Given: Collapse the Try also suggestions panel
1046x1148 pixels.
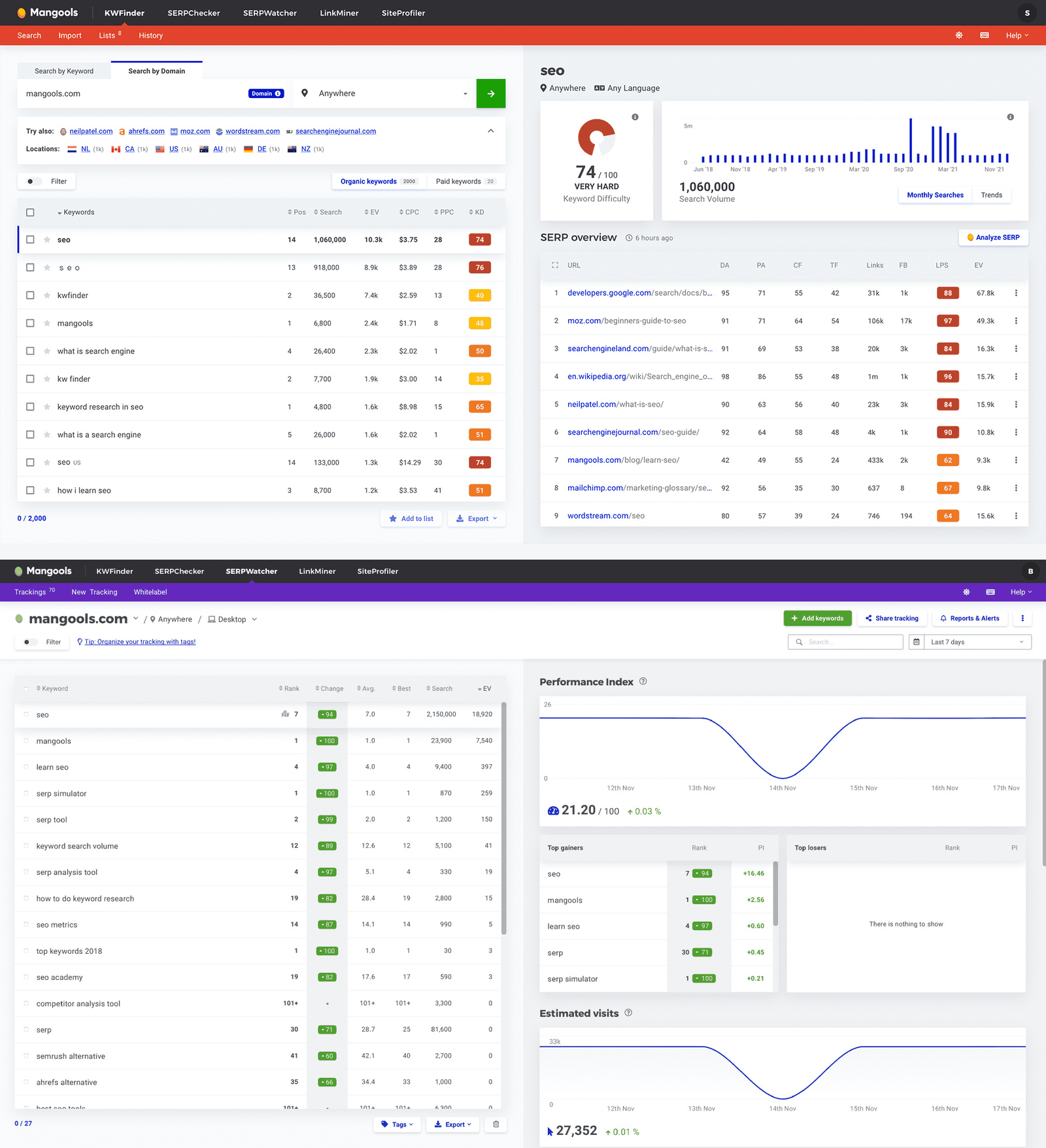Looking at the screenshot, I should point(491,131).
